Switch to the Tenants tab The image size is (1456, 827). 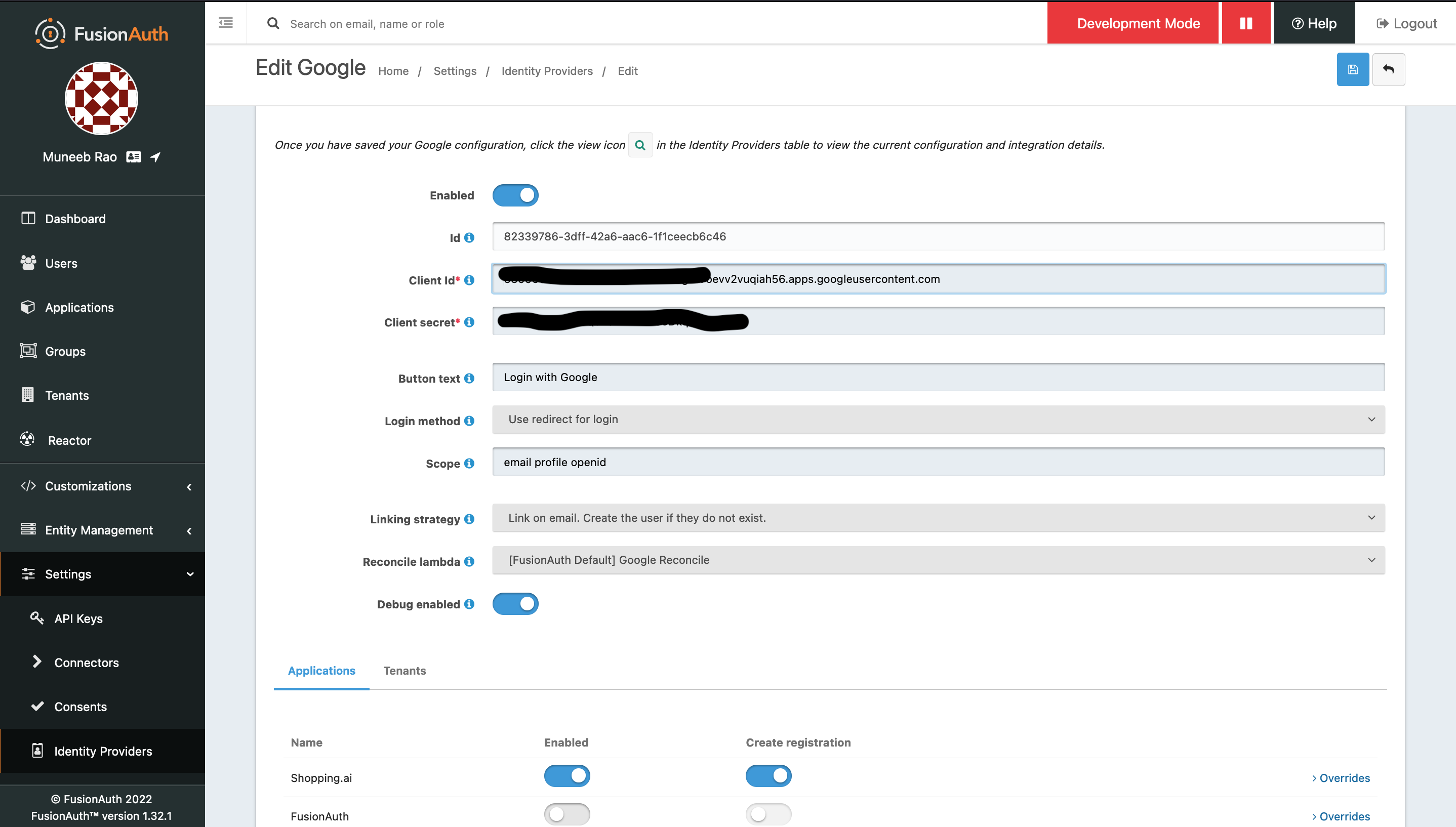tap(404, 671)
